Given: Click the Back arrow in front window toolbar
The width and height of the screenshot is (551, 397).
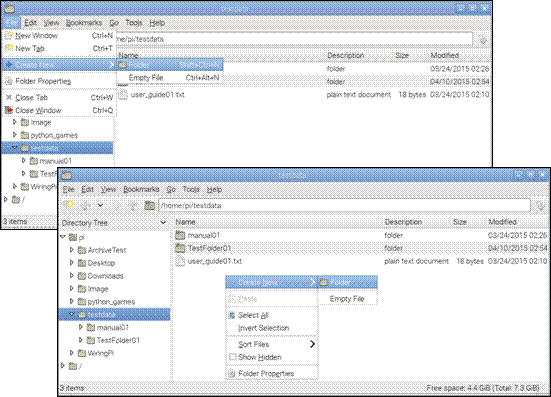Looking at the screenshot, I should coord(85,205).
